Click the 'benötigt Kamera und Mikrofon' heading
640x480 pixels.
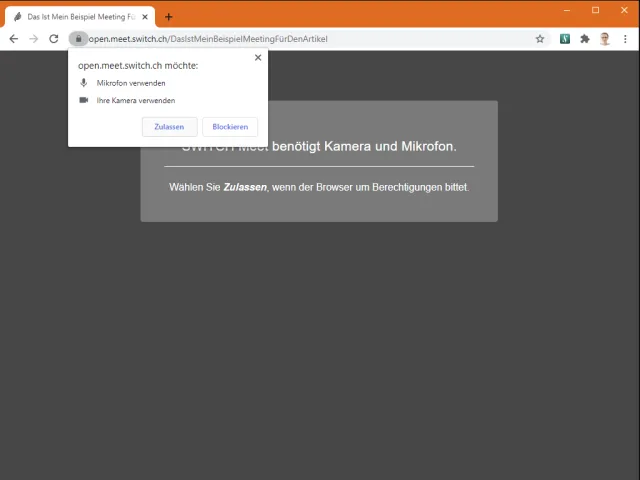364,147
